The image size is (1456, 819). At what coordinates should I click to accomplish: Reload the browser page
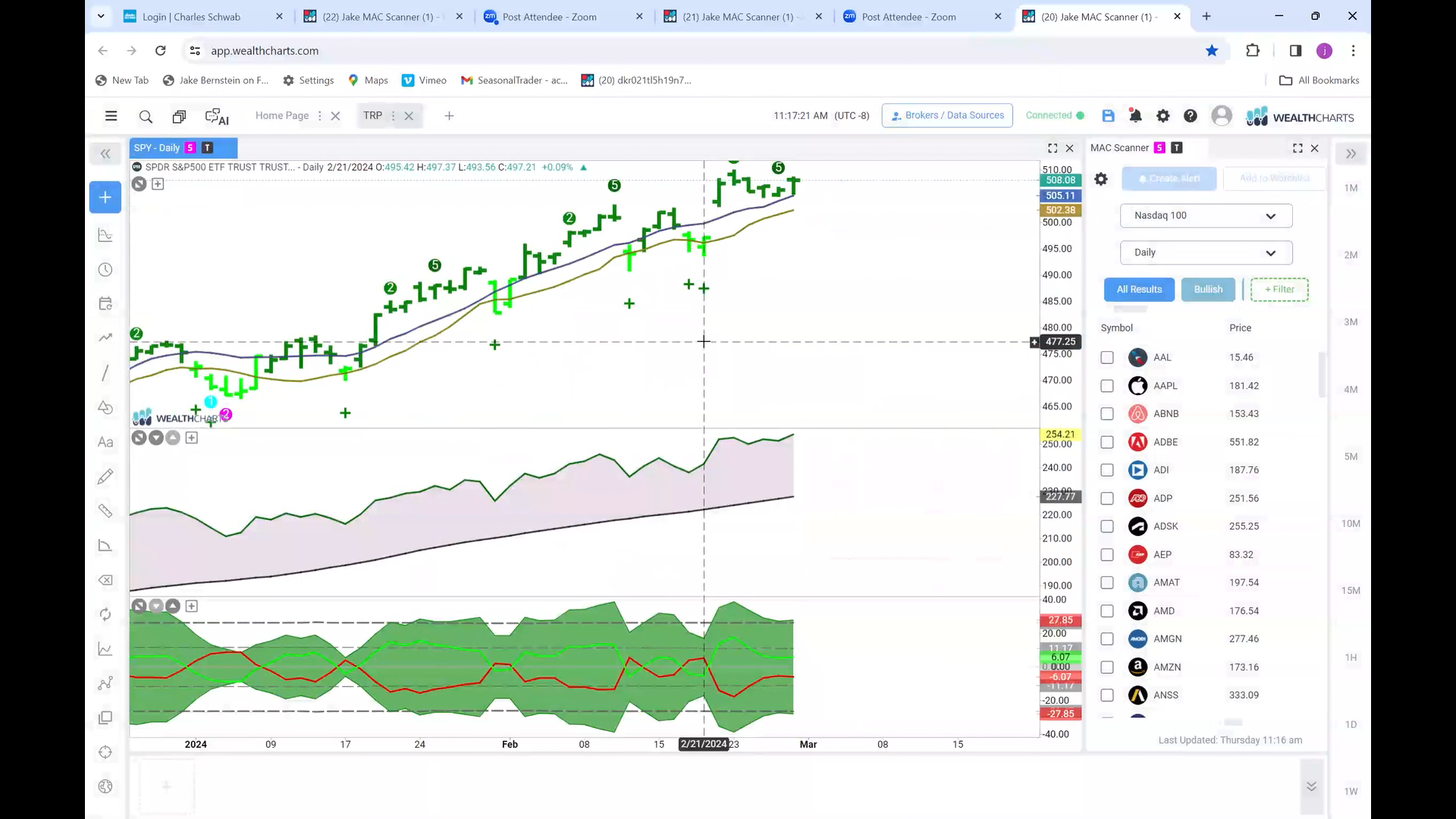[160, 51]
